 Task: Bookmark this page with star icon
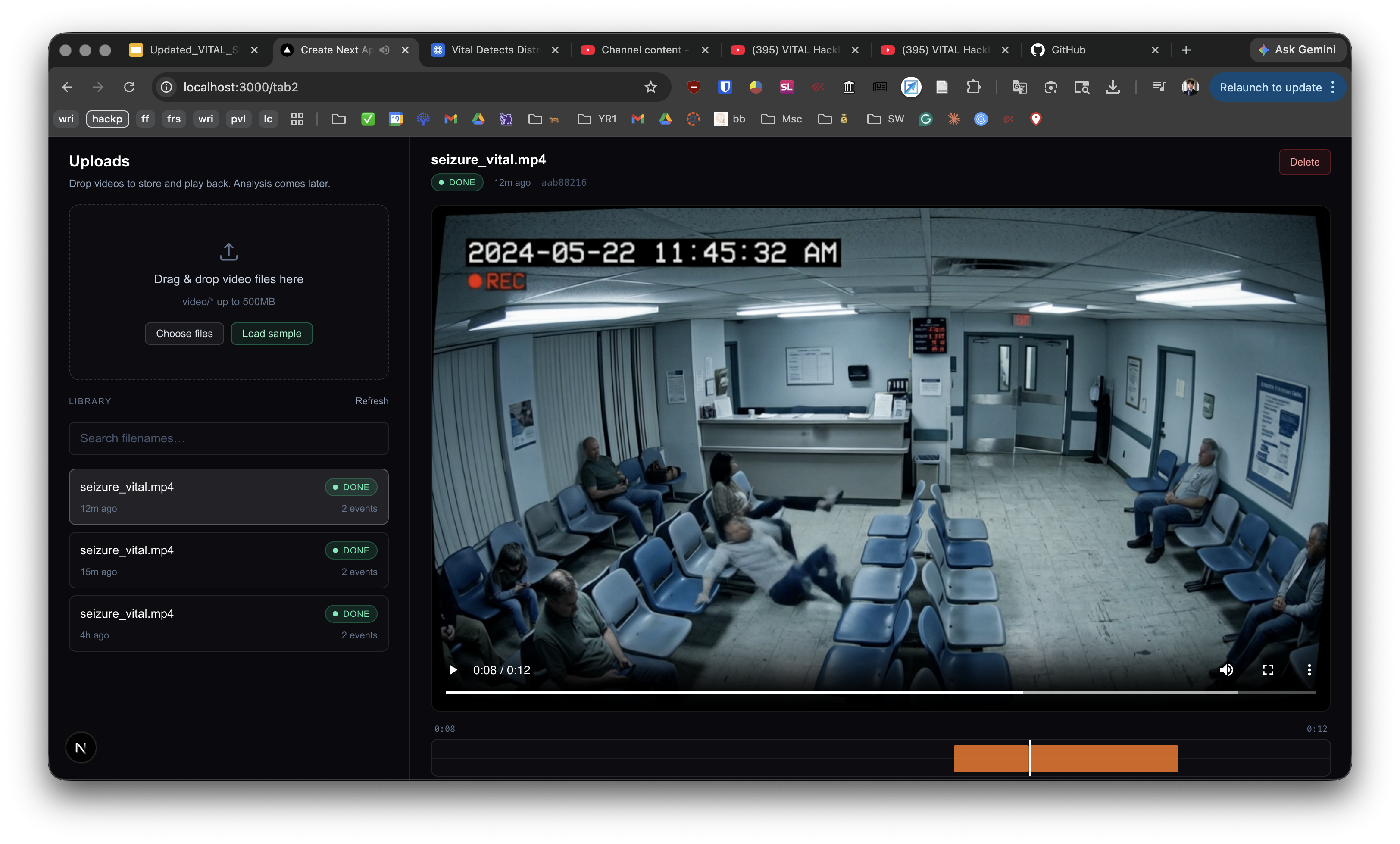pos(650,87)
